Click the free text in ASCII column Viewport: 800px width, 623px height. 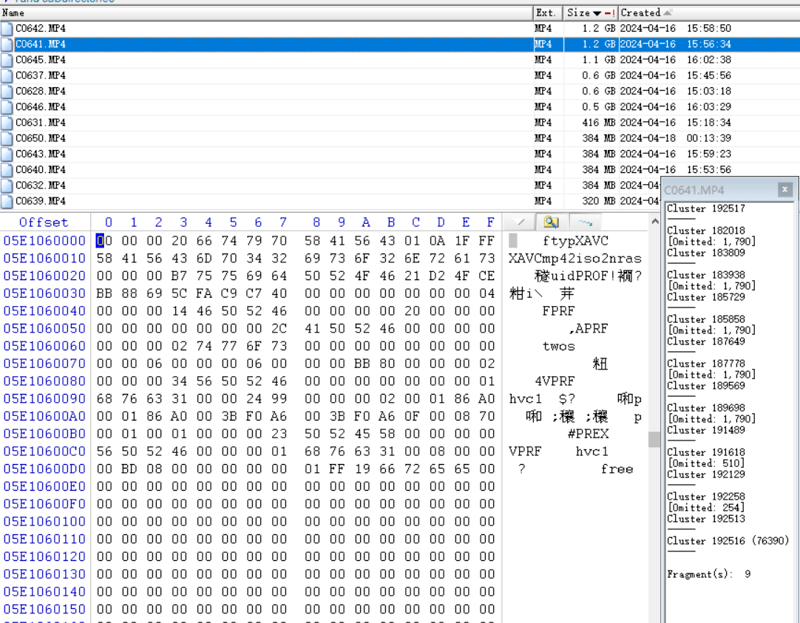(617, 469)
